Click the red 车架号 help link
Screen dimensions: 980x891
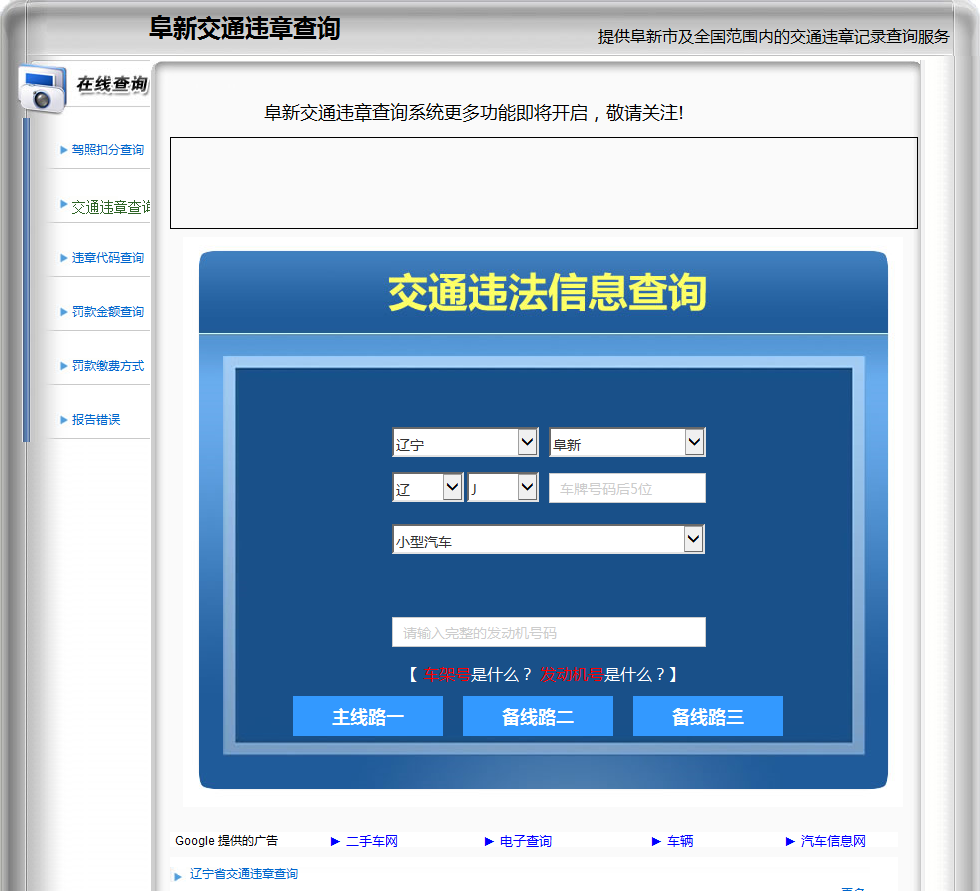point(447,675)
